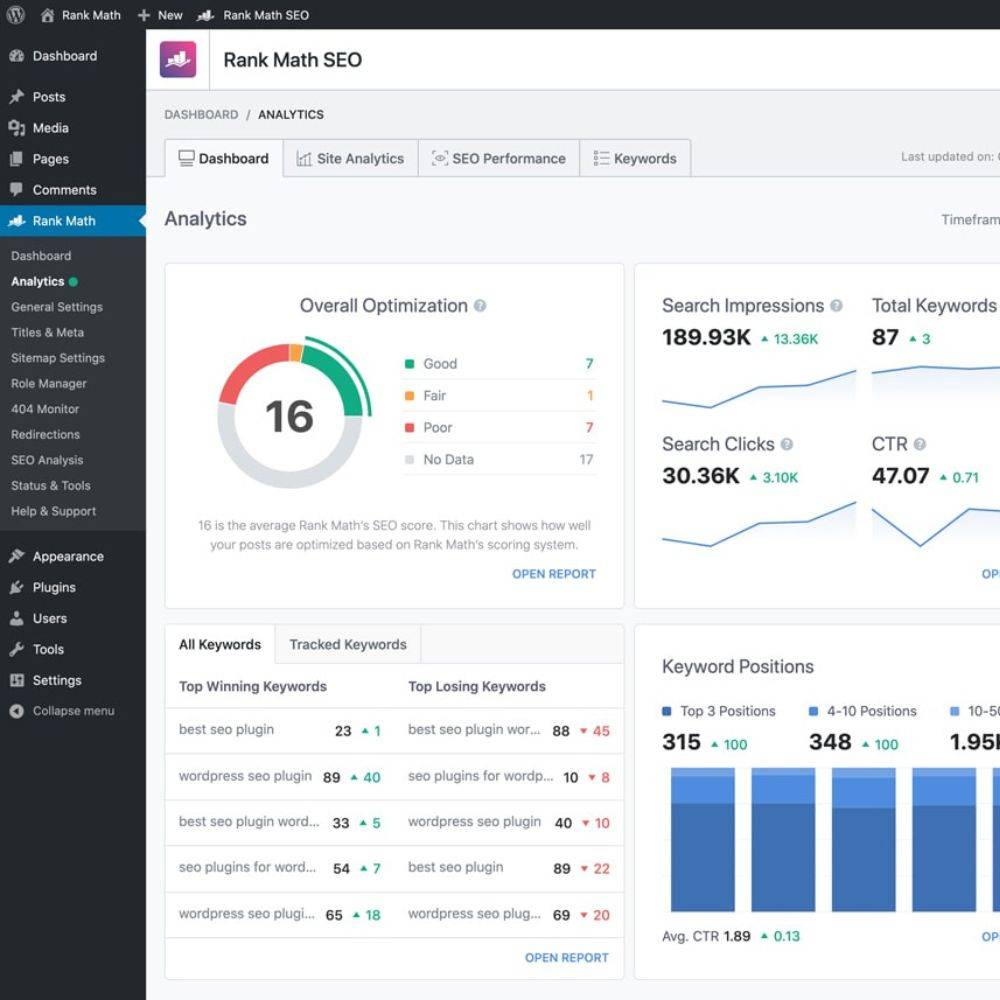Click the Avg. CTR 1.89 value
1000x1000 pixels.
pyautogui.click(x=737, y=936)
